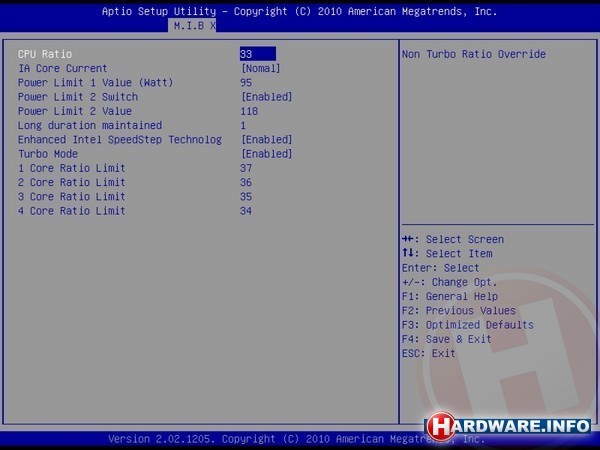Toggle Power Limit 2 Switch [Enabled] setting

click(266, 97)
